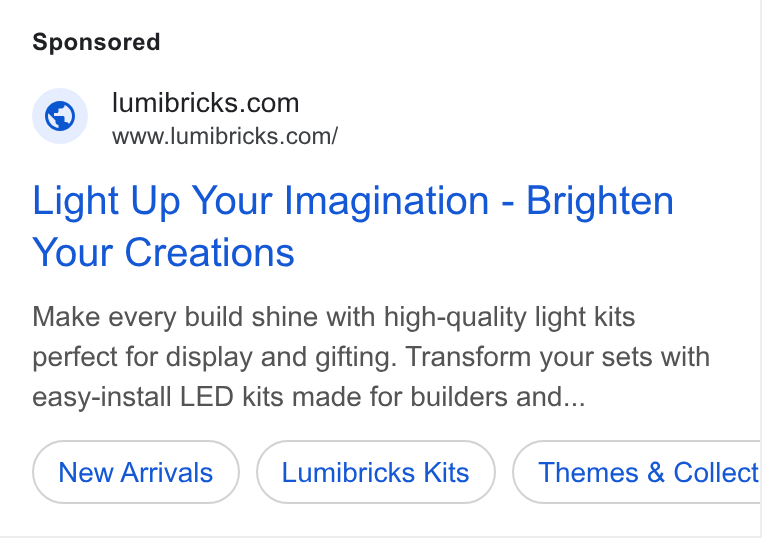
Task: Click the word Imagination in the headline
Action: click(x=386, y=201)
